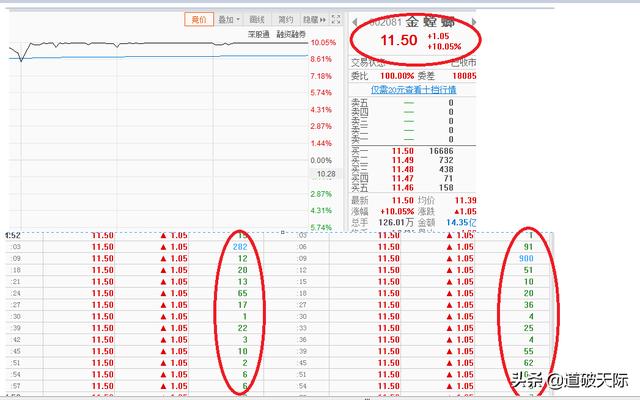This screenshot has width=640, height=400.
Task: Click bid volume 438
Action: (x=446, y=169)
